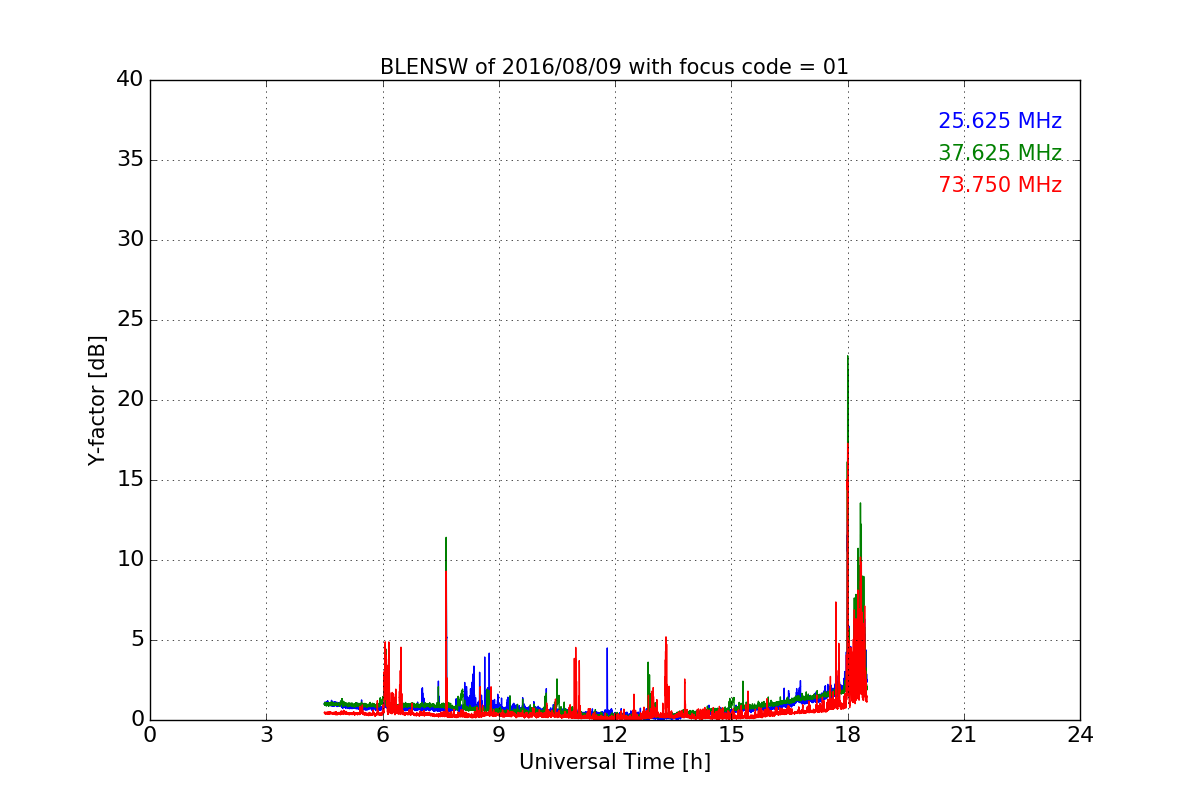Click y-axis tick value 5
The height and width of the screenshot is (800, 1200).
click(136, 640)
